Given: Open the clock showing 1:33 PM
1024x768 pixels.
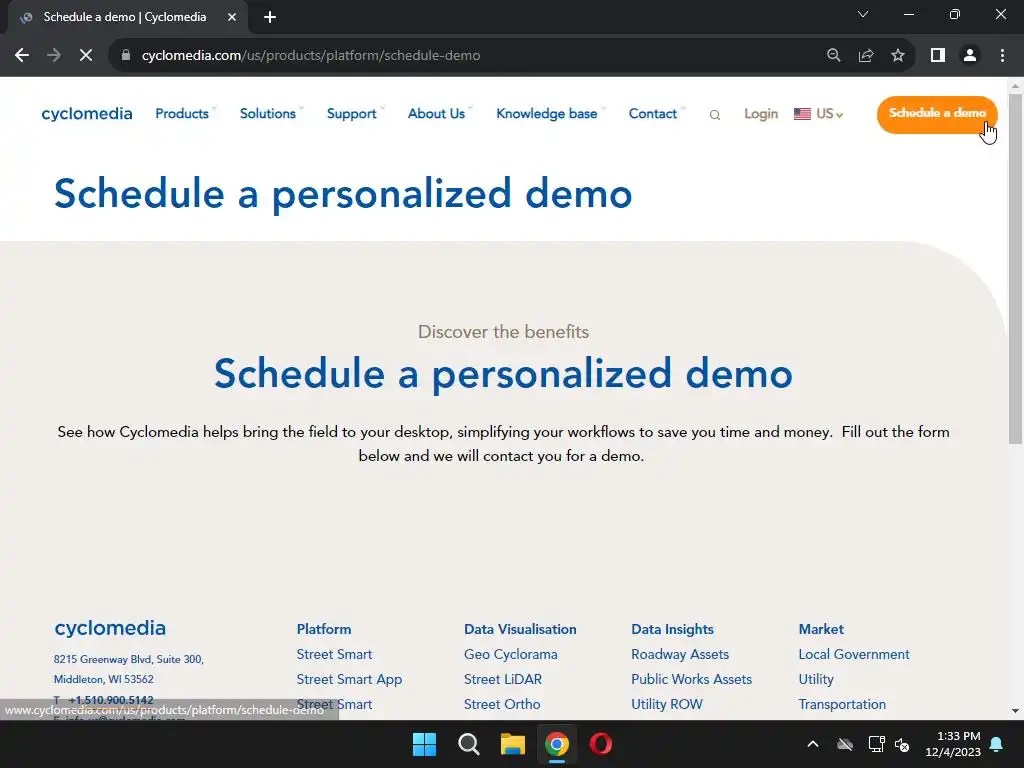Looking at the screenshot, I should (953, 744).
